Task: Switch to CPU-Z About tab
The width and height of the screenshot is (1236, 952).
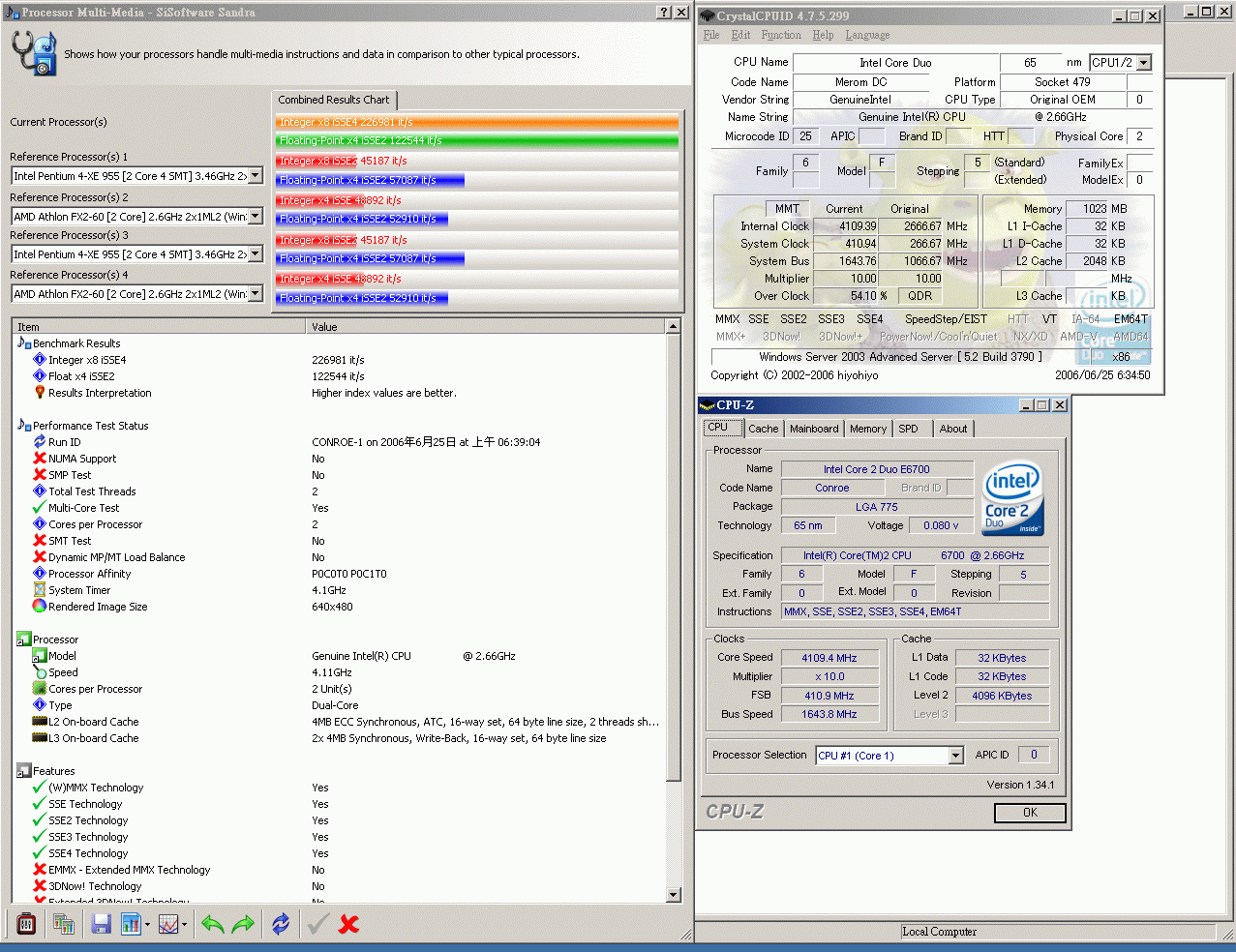Action: pyautogui.click(x=953, y=429)
